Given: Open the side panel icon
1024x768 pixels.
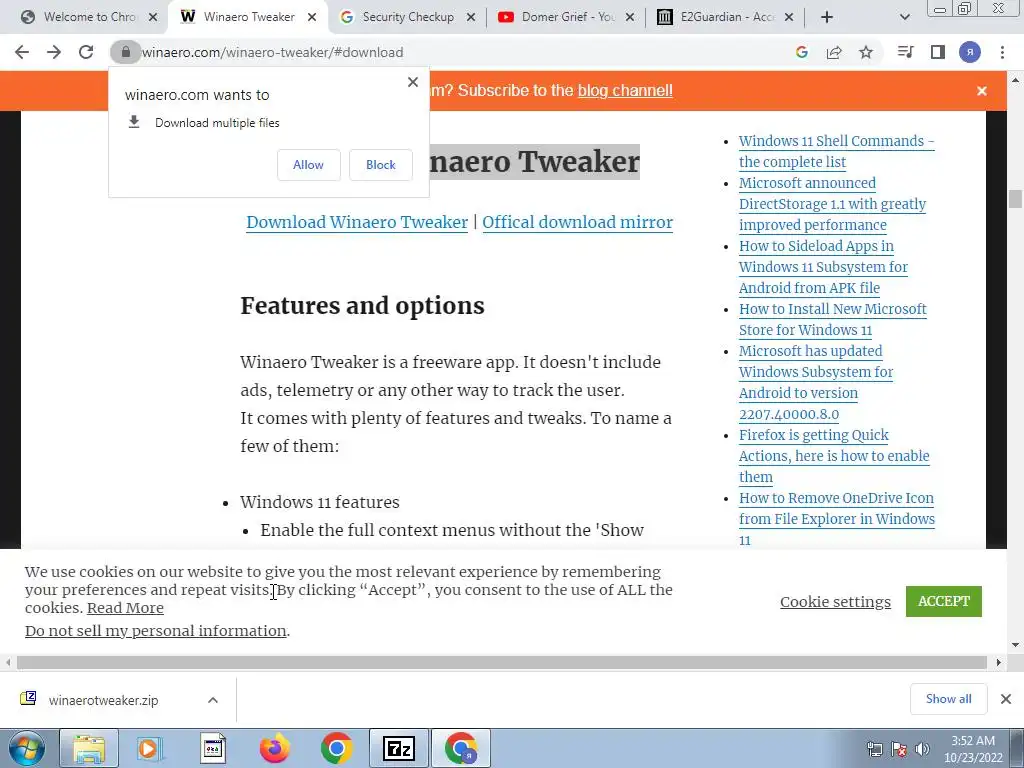Looking at the screenshot, I should pos(938,52).
